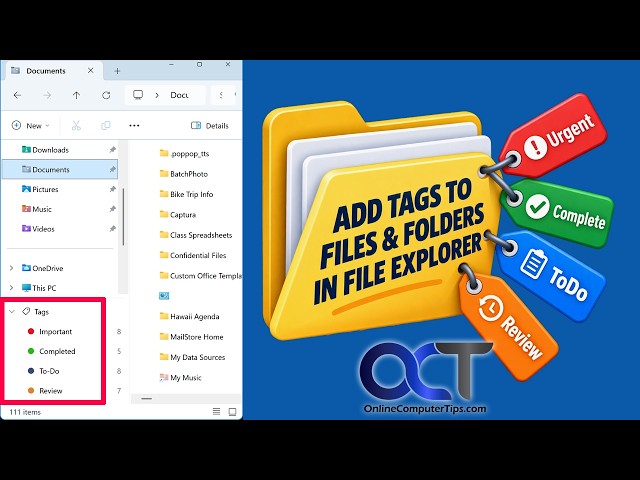Open the BatchPhoto folder
This screenshot has width=640, height=480.
click(184, 174)
